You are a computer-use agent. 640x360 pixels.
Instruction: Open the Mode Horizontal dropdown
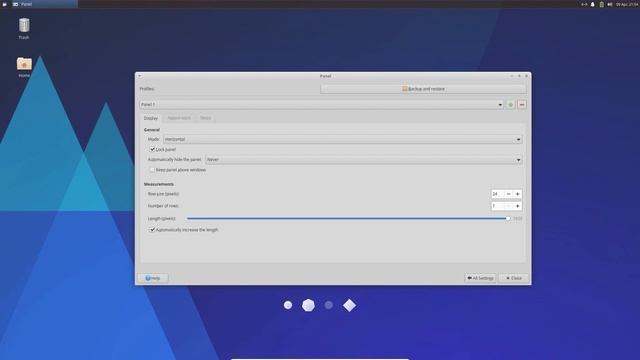click(x=342, y=139)
